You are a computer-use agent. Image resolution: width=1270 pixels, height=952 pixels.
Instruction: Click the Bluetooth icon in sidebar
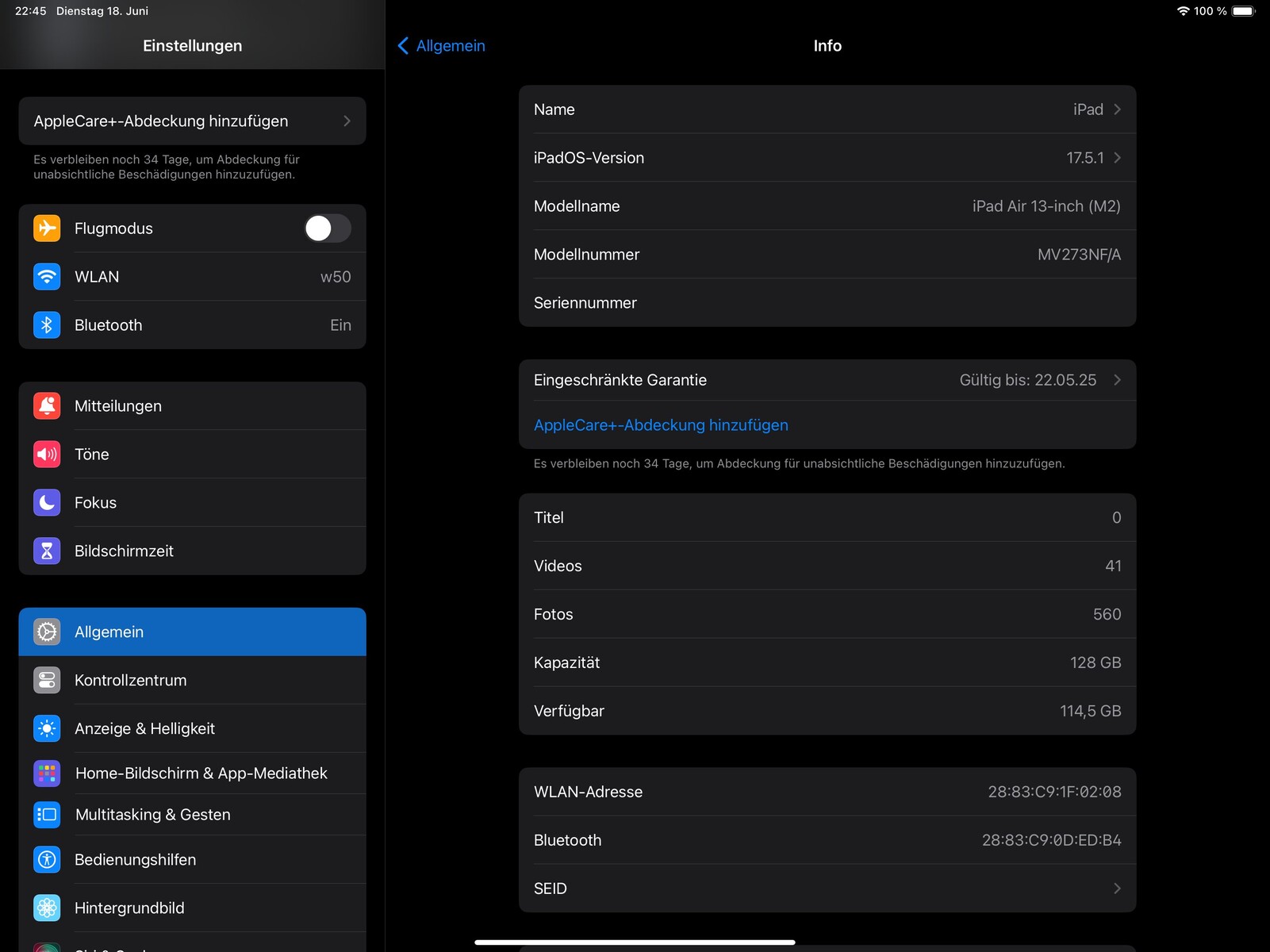click(47, 325)
